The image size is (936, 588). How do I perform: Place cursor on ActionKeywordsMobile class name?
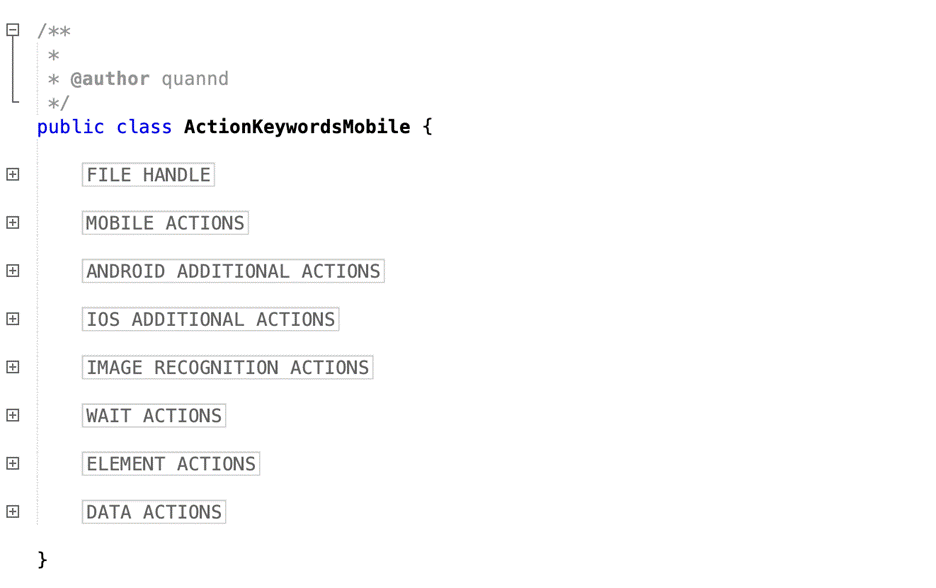297,127
